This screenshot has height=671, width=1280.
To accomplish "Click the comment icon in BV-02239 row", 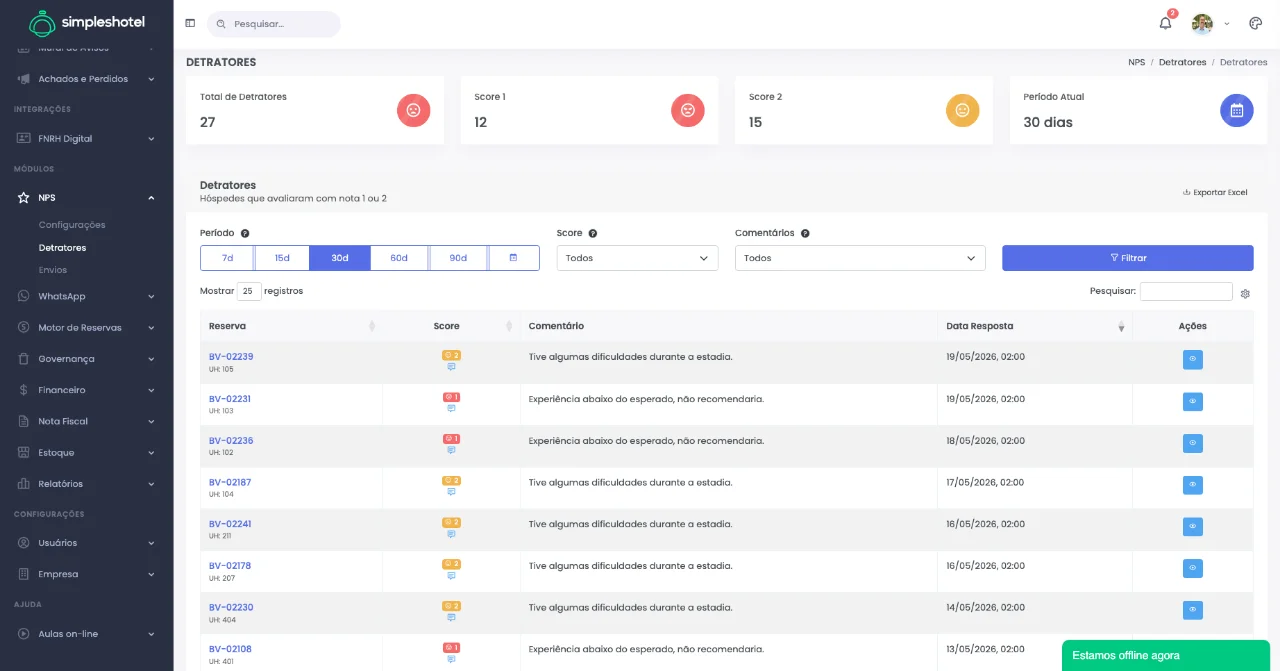I will [451, 367].
